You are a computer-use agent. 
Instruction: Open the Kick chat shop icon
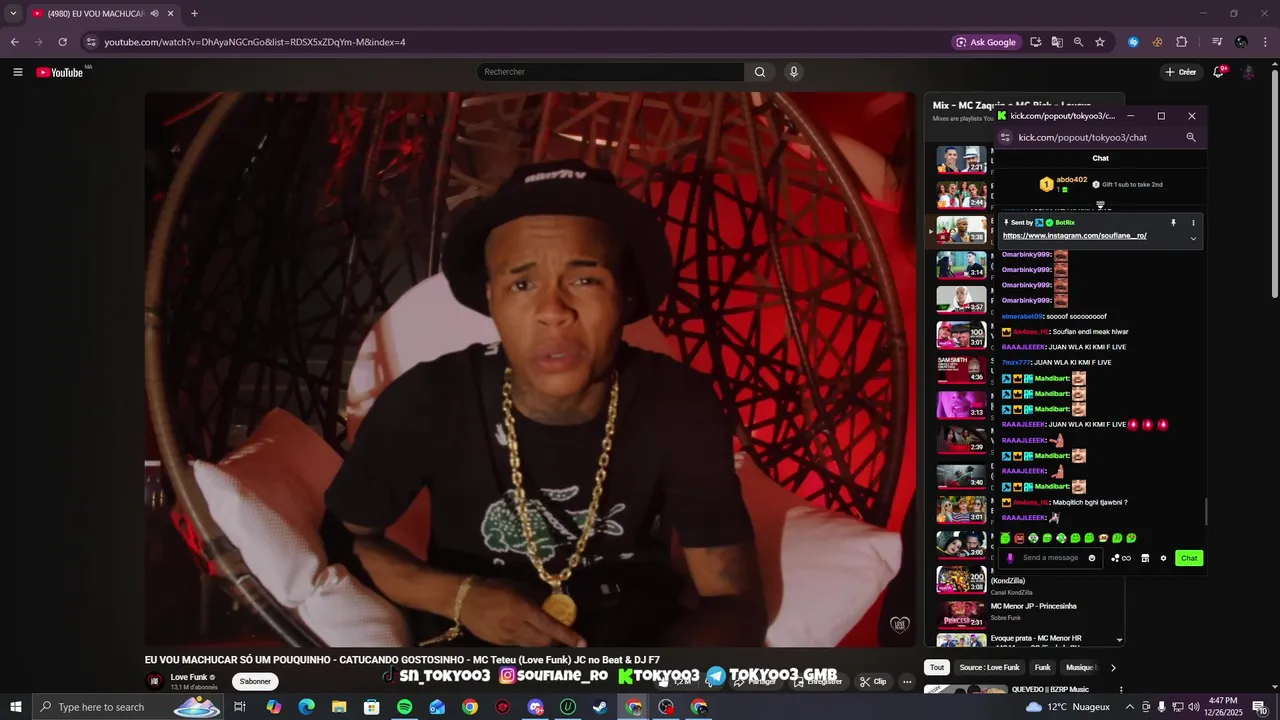1145,558
